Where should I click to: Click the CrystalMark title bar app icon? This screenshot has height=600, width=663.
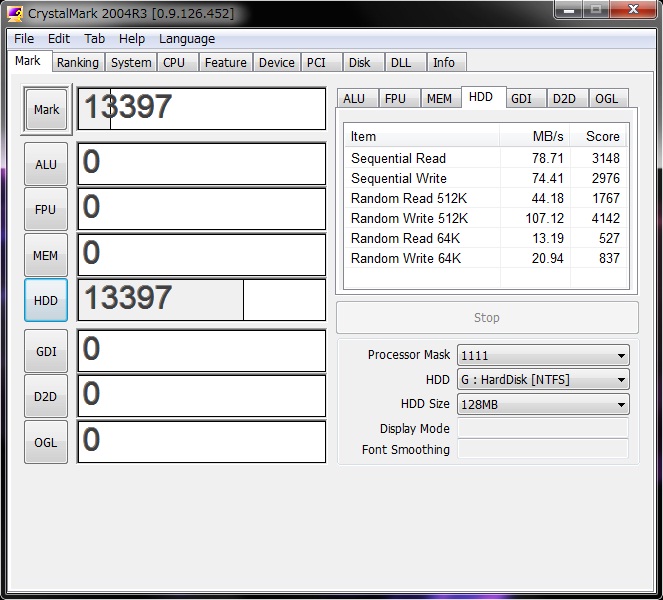point(15,13)
